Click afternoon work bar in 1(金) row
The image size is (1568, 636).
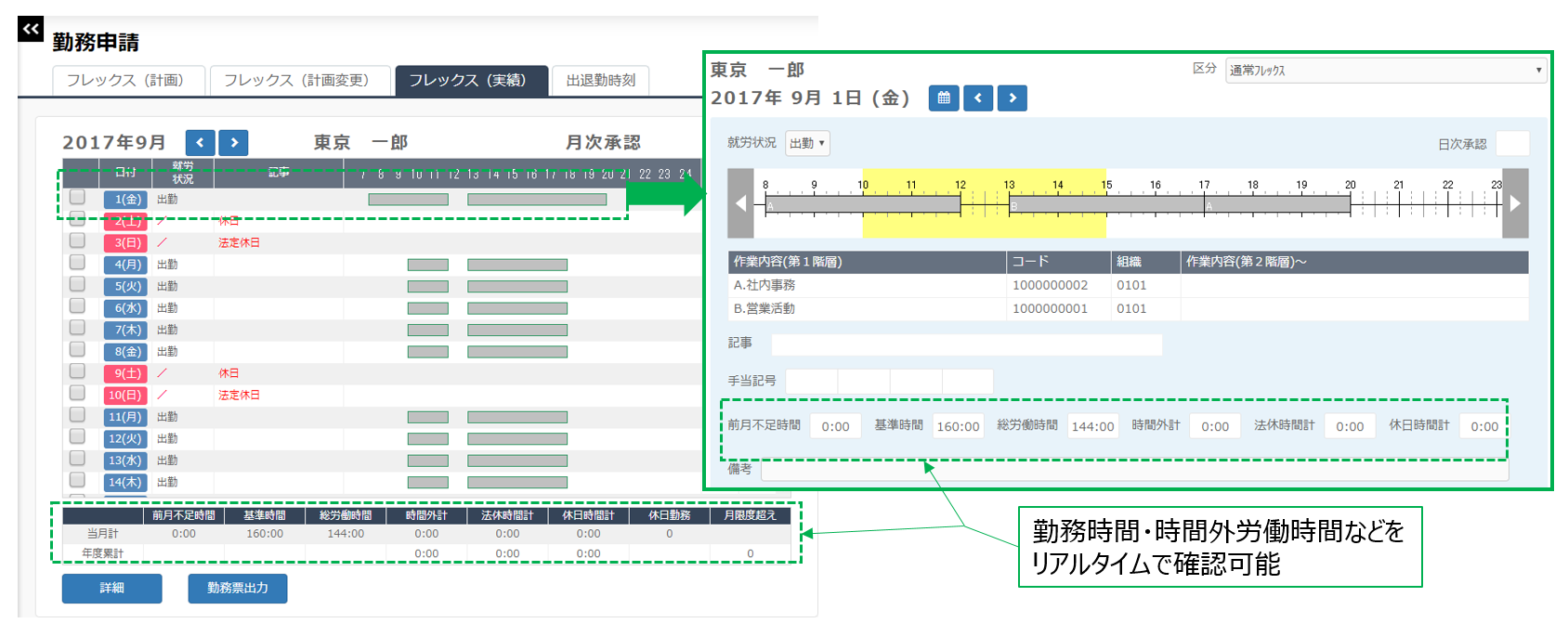pos(537,200)
